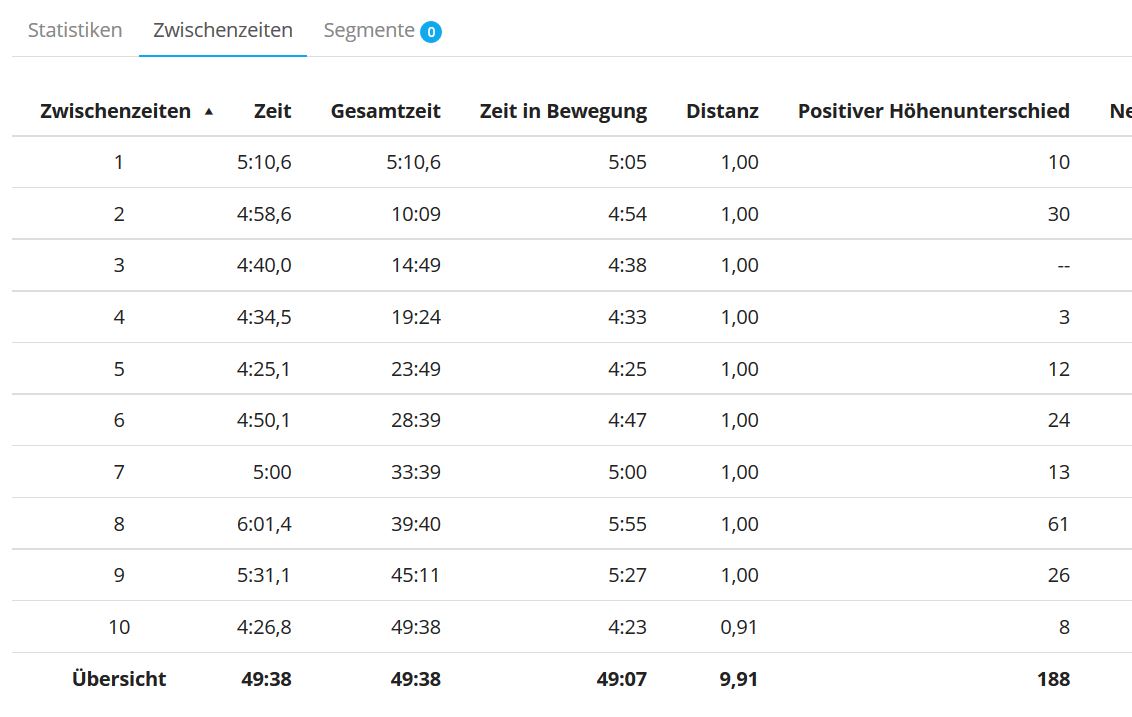The height and width of the screenshot is (717, 1132).
Task: Click the 6:01,4 time of split 8
Action: pos(264,524)
